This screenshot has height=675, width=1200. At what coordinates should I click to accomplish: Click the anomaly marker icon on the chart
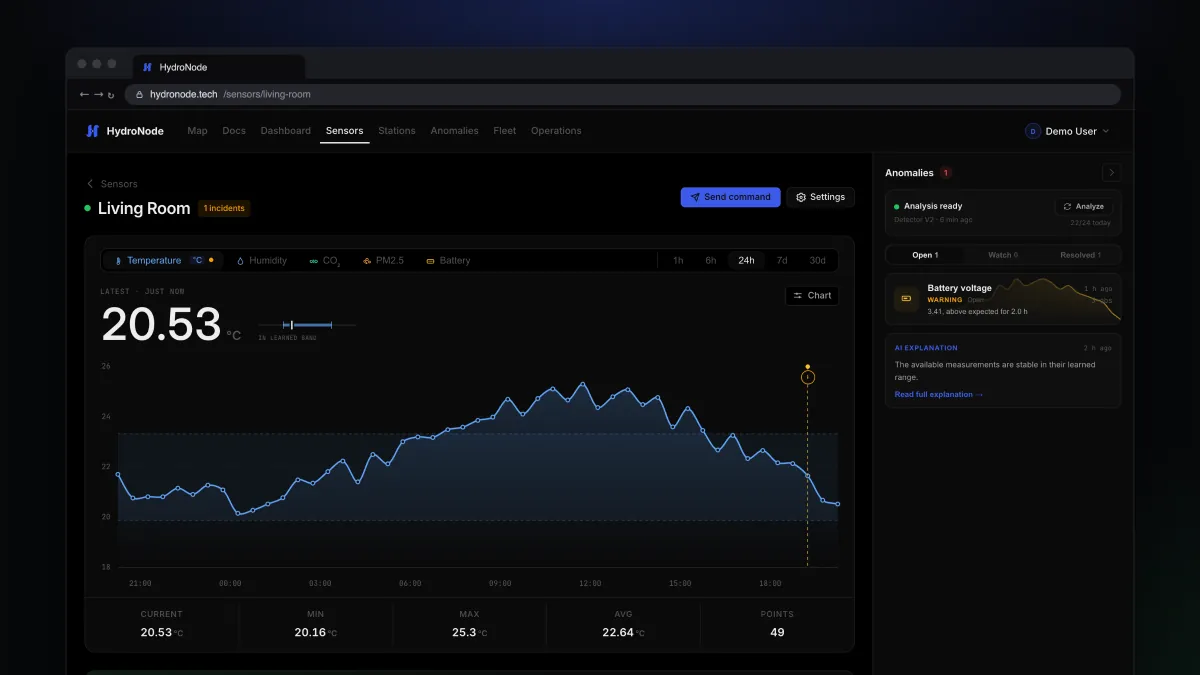coord(808,377)
